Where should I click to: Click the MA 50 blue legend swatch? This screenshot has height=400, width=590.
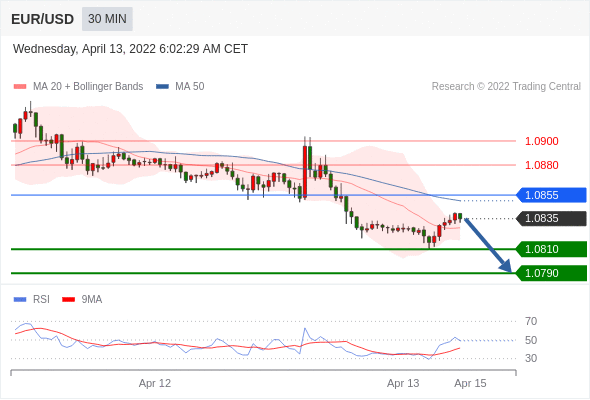pos(162,87)
